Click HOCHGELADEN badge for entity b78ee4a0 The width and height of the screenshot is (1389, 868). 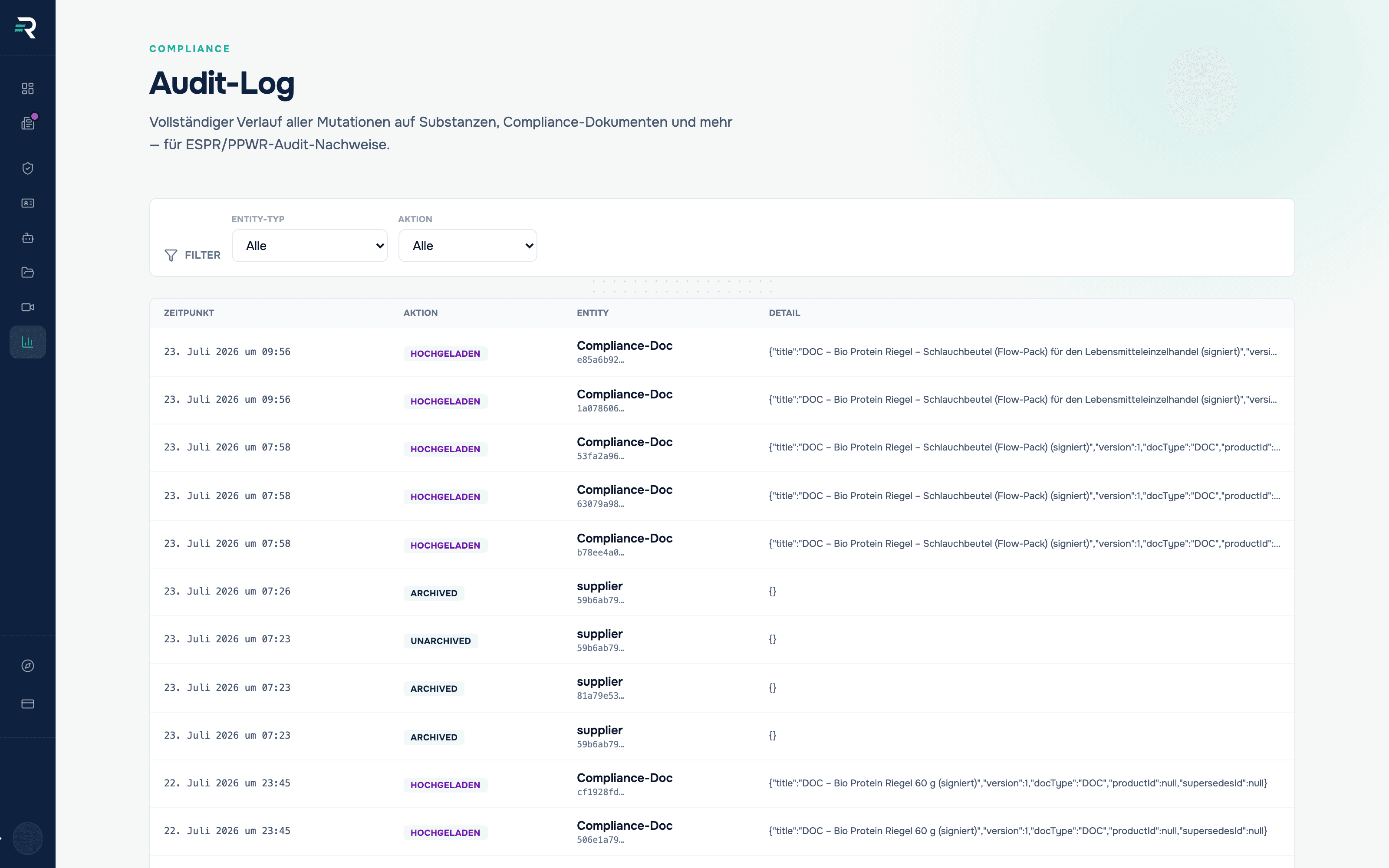(445, 546)
